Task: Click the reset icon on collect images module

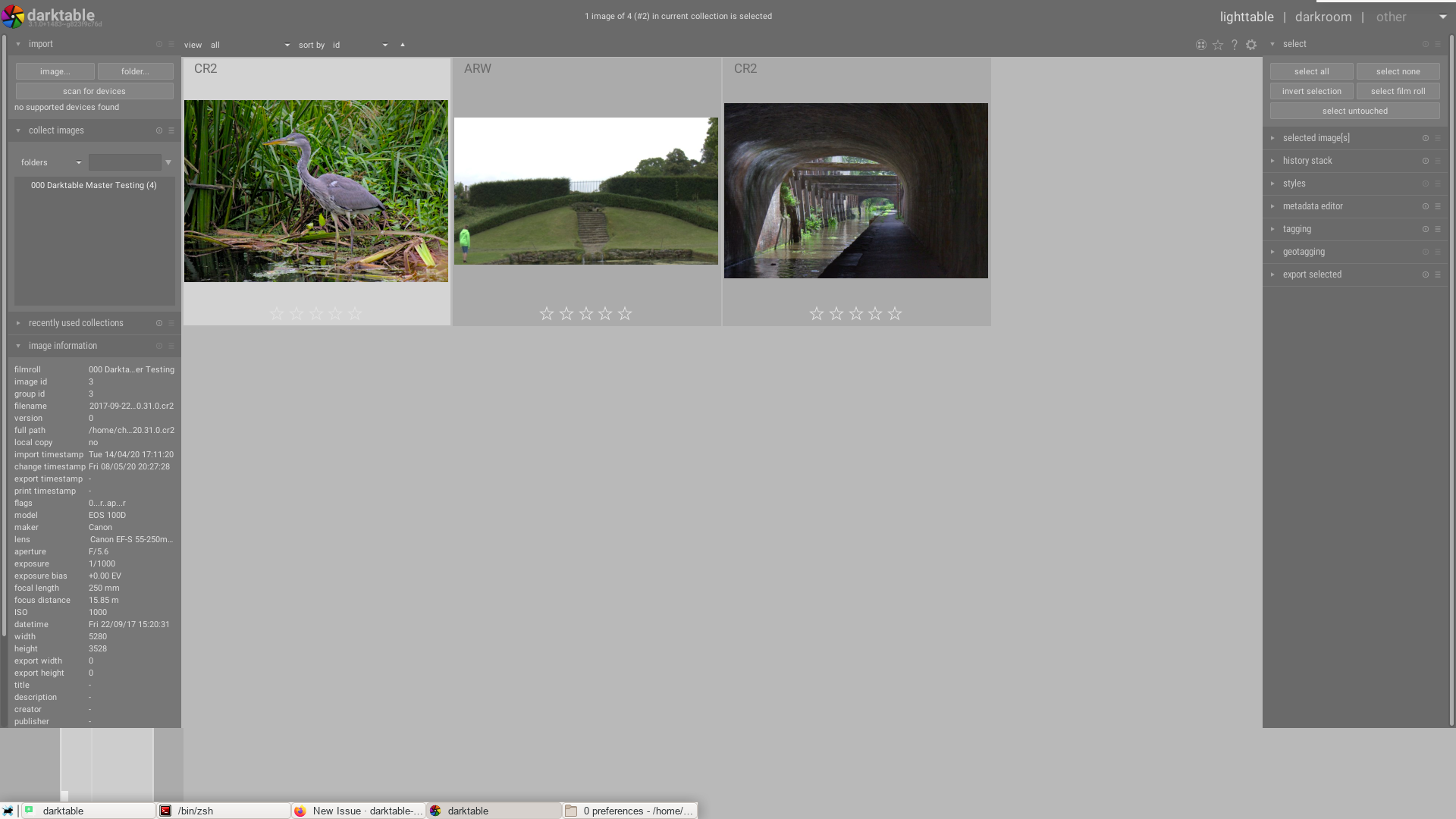Action: (x=159, y=130)
